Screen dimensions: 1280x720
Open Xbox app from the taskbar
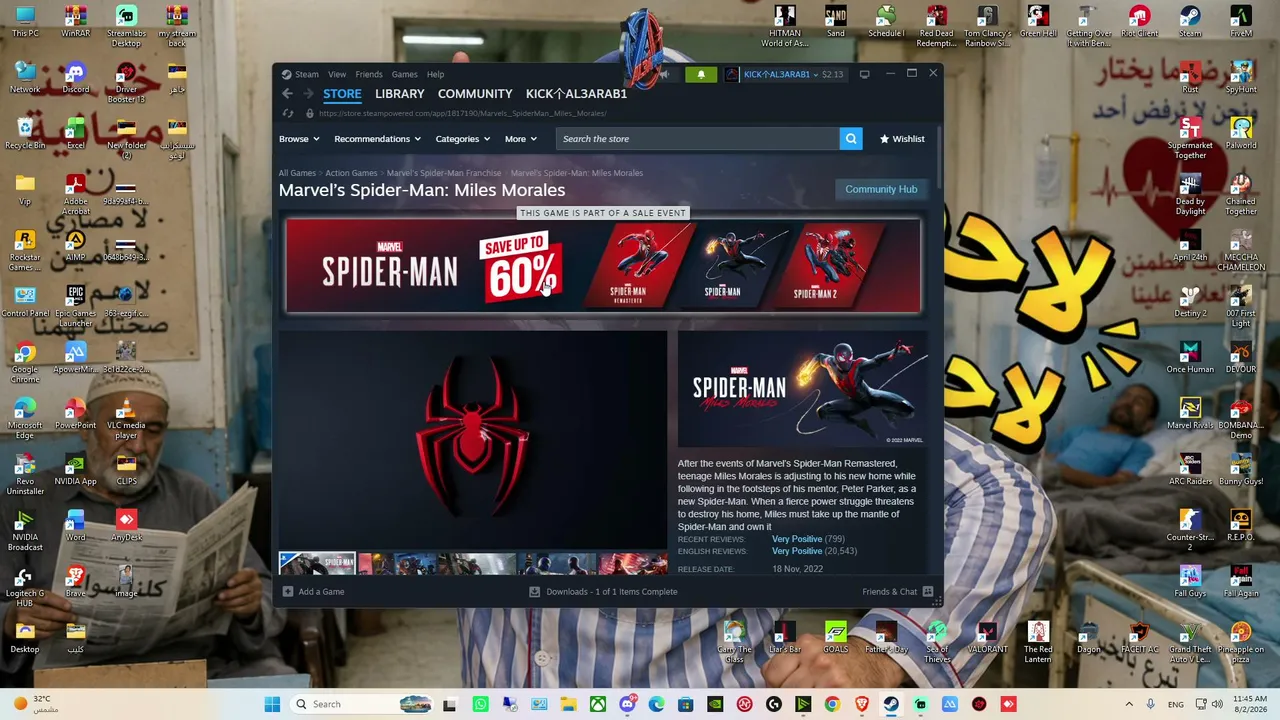pyautogui.click(x=597, y=704)
